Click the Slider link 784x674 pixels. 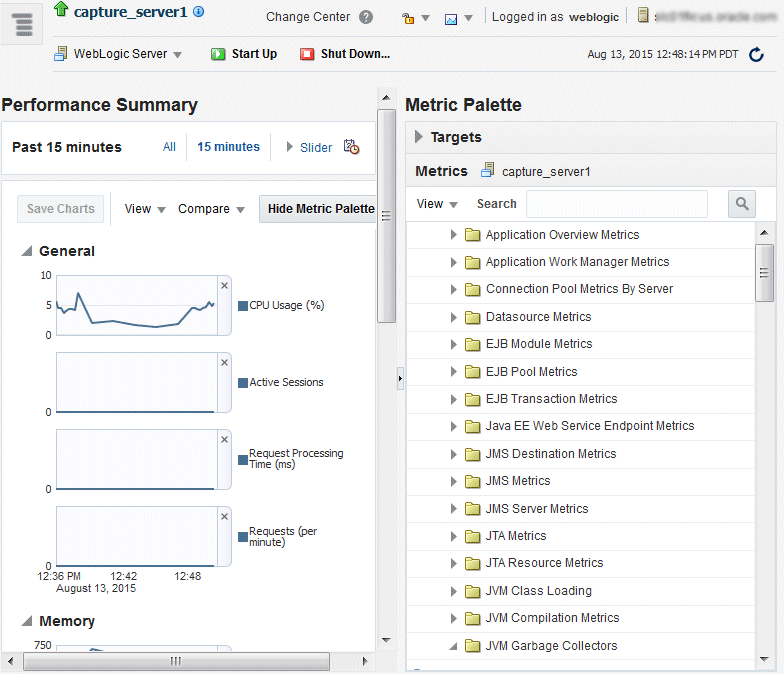click(x=316, y=148)
